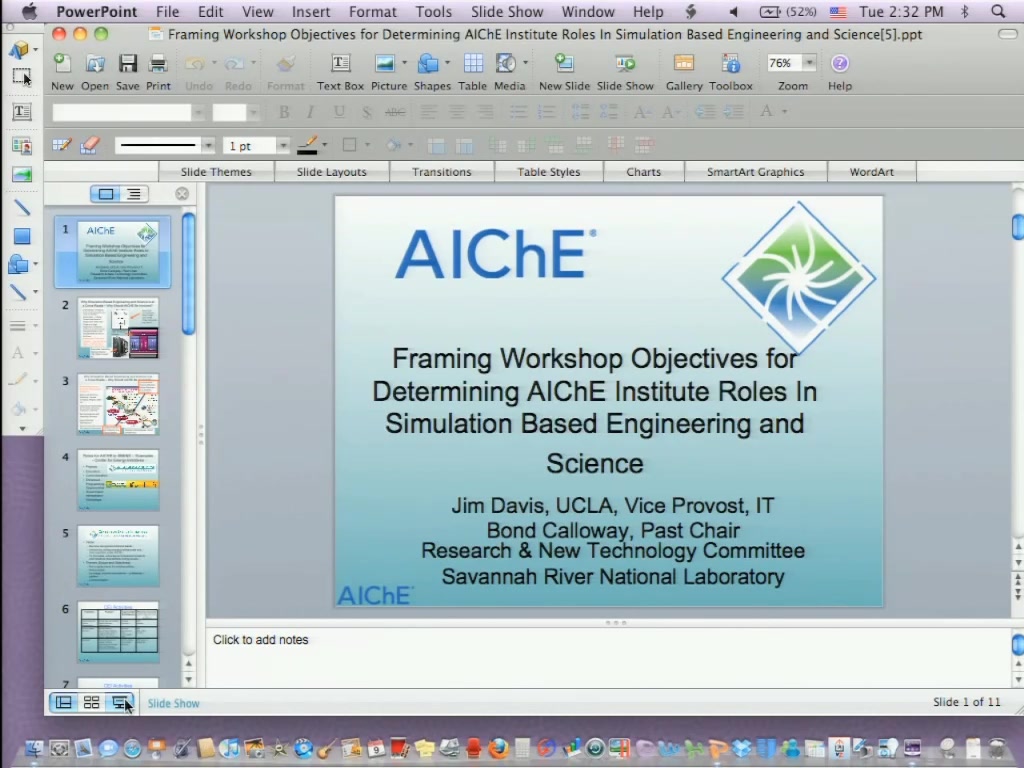The image size is (1024, 768).
Task: Click the border color pen swatch
Action: point(307,145)
